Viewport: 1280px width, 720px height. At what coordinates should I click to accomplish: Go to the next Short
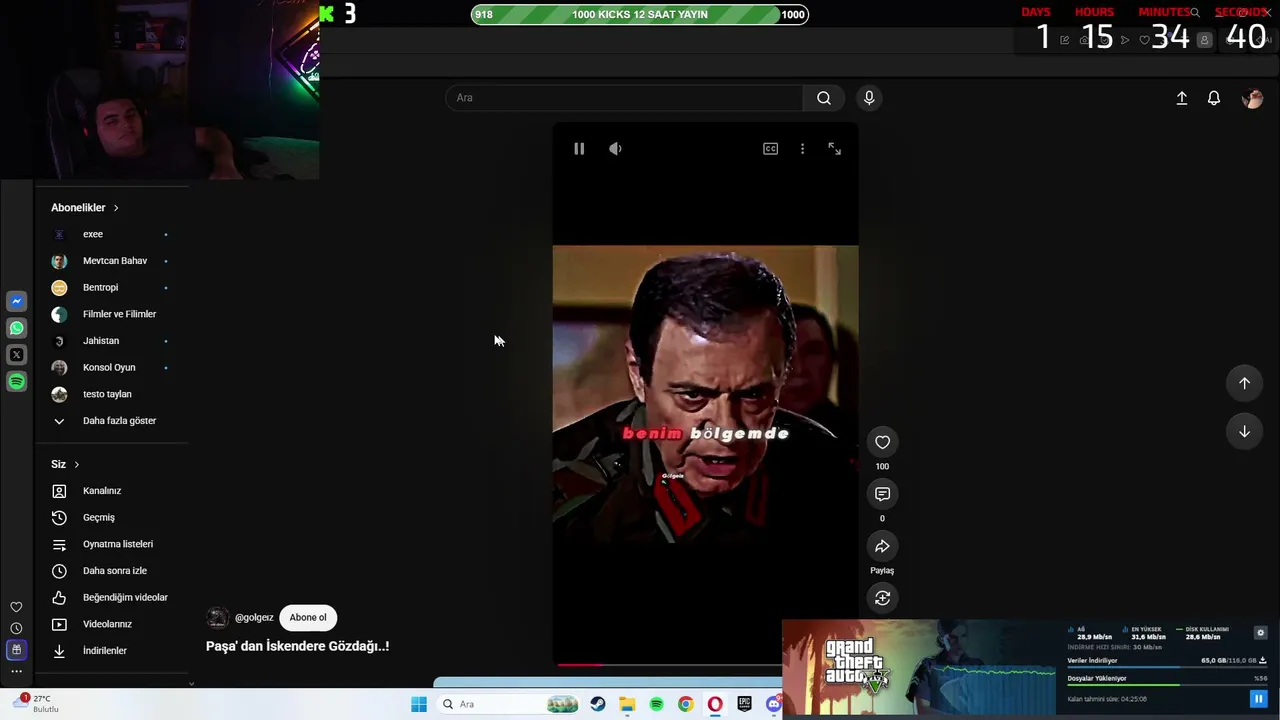(x=1244, y=431)
